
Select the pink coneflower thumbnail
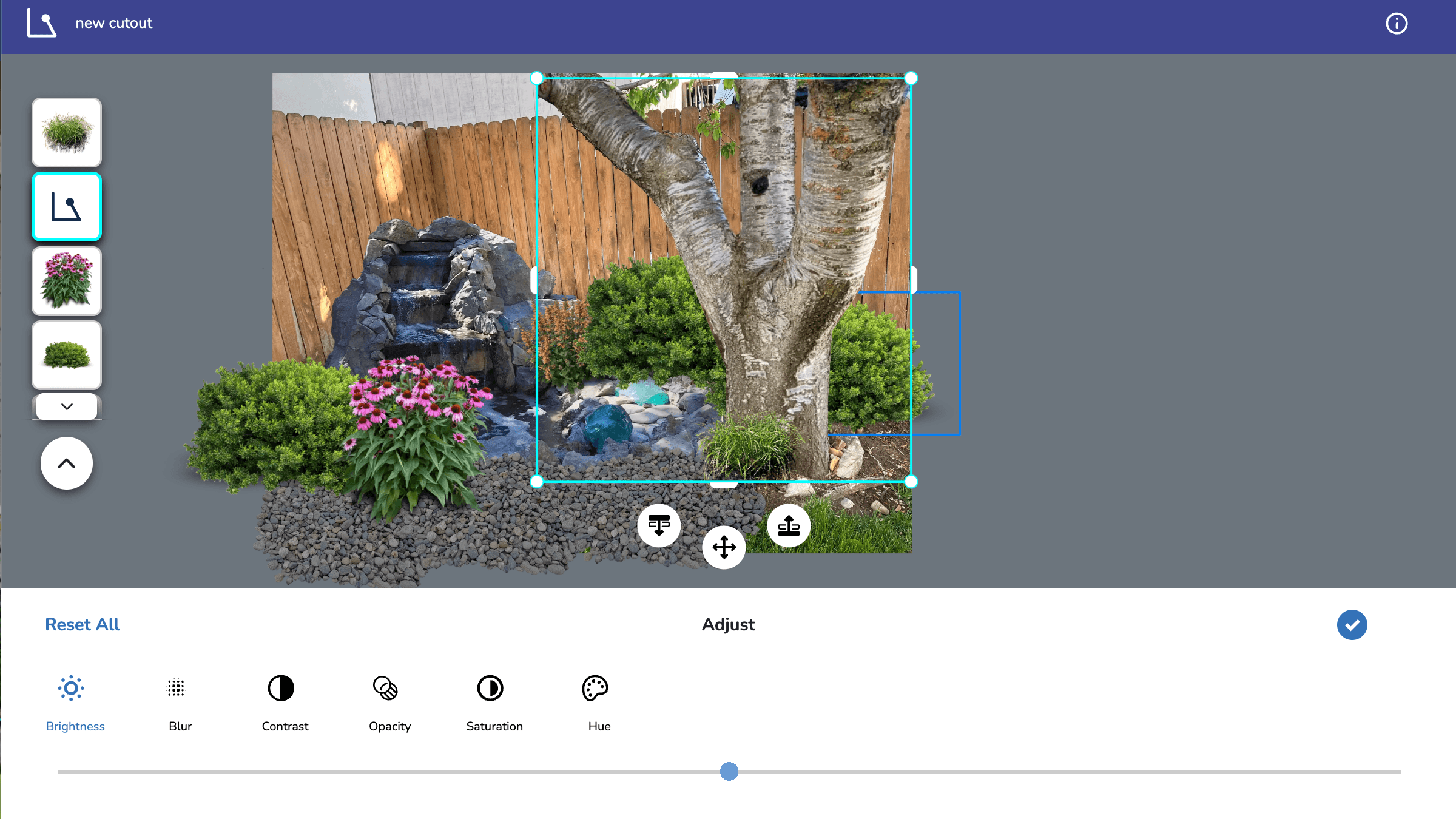tap(67, 281)
